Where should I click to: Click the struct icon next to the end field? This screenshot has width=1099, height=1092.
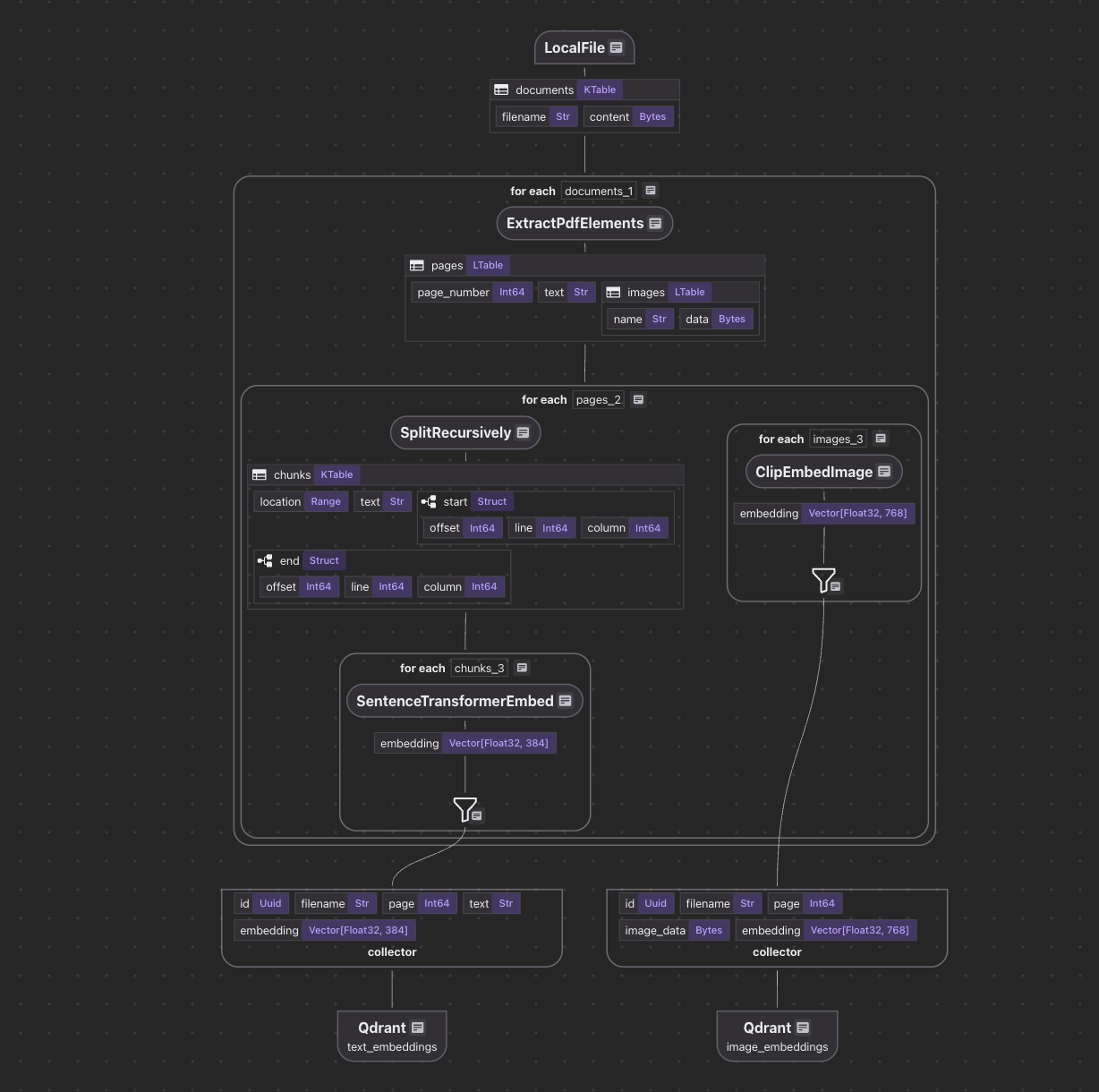(265, 560)
